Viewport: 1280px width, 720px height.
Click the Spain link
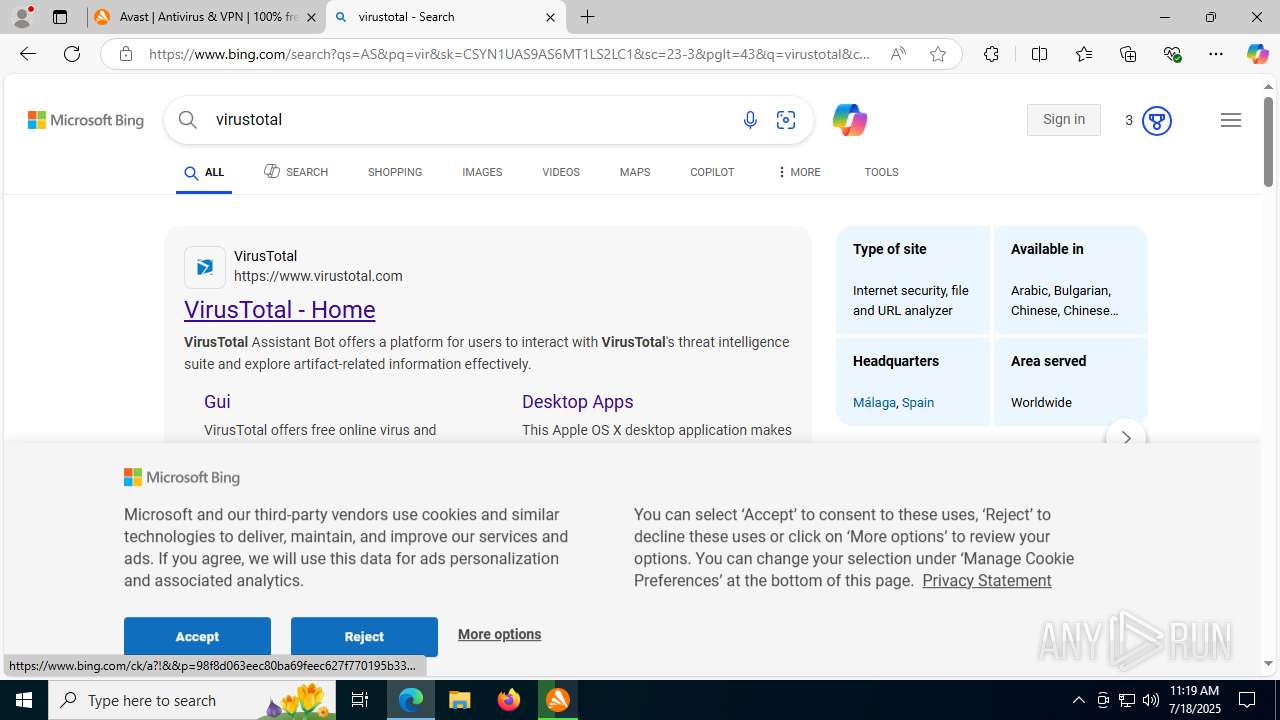click(x=918, y=402)
